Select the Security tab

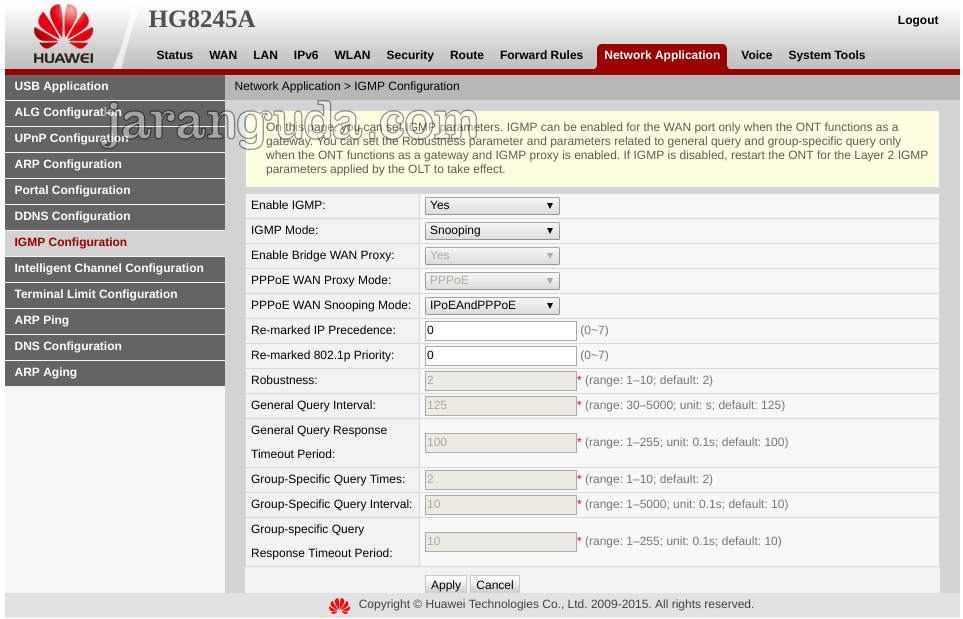click(x=410, y=55)
